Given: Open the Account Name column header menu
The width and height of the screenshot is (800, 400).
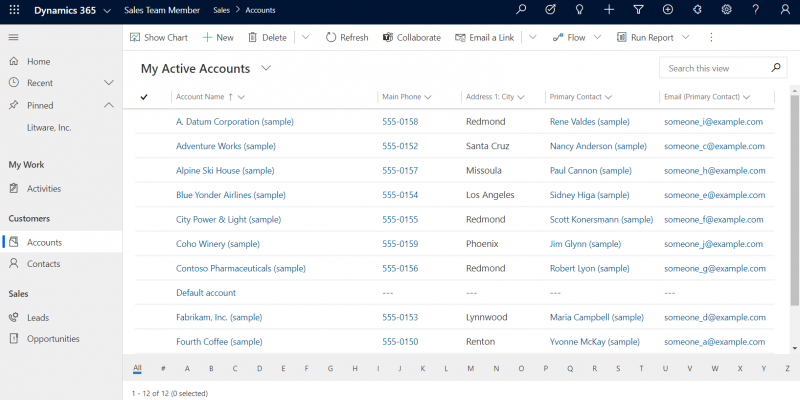Looking at the screenshot, I should coord(241,97).
